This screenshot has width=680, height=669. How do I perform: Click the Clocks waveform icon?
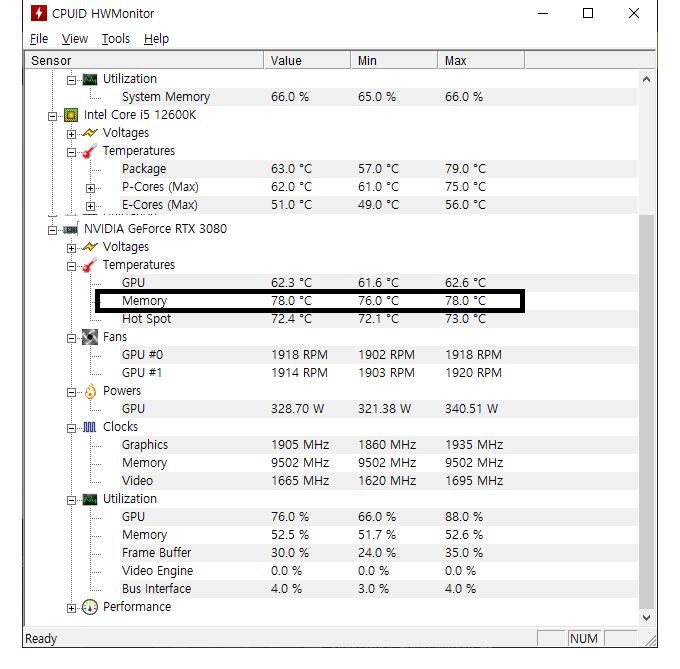[89, 427]
